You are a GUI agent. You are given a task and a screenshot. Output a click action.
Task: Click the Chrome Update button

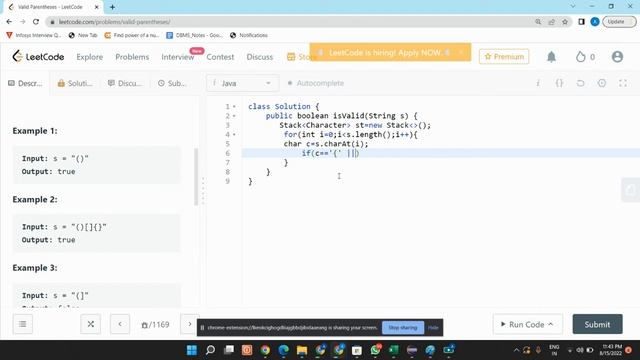(619, 22)
